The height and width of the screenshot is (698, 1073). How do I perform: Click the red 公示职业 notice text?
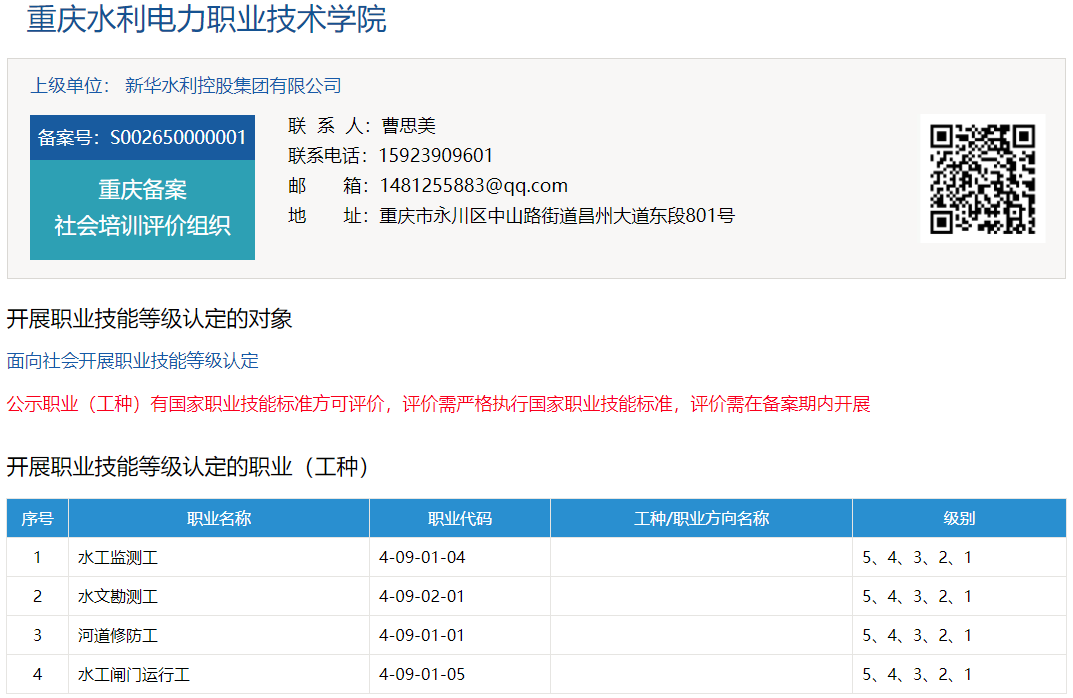[438, 404]
